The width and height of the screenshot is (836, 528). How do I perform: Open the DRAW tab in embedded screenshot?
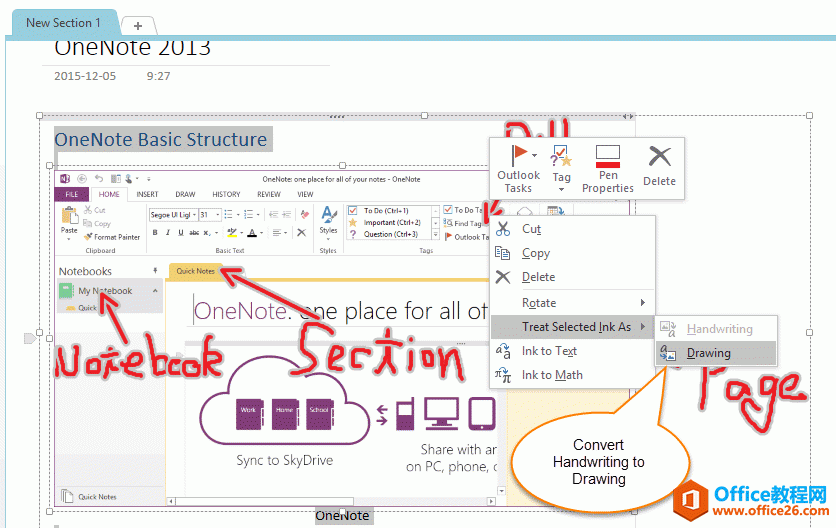click(185, 195)
